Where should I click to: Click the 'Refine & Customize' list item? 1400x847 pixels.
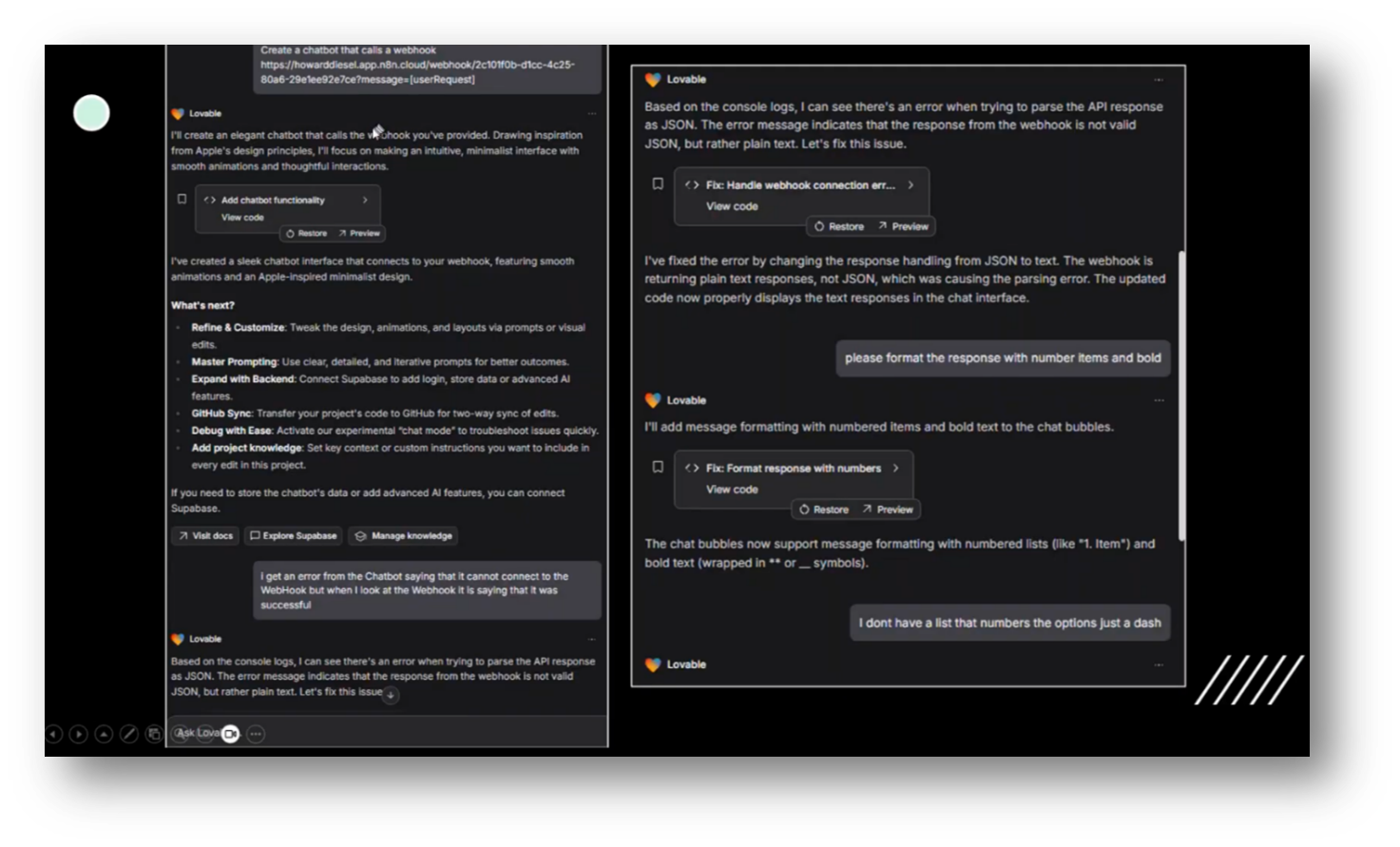pyautogui.click(x=388, y=336)
